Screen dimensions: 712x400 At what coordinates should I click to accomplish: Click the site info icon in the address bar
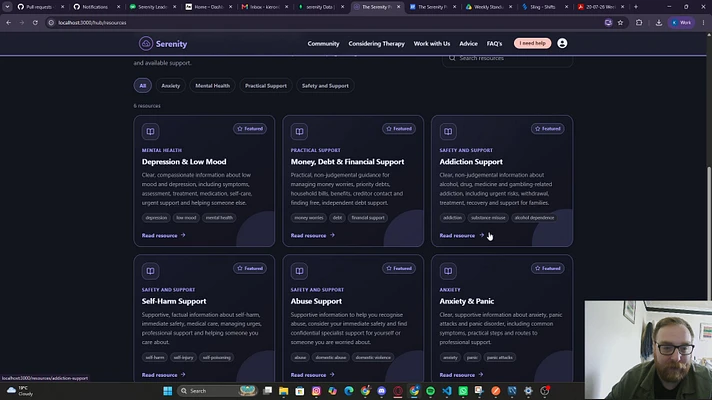point(51,22)
